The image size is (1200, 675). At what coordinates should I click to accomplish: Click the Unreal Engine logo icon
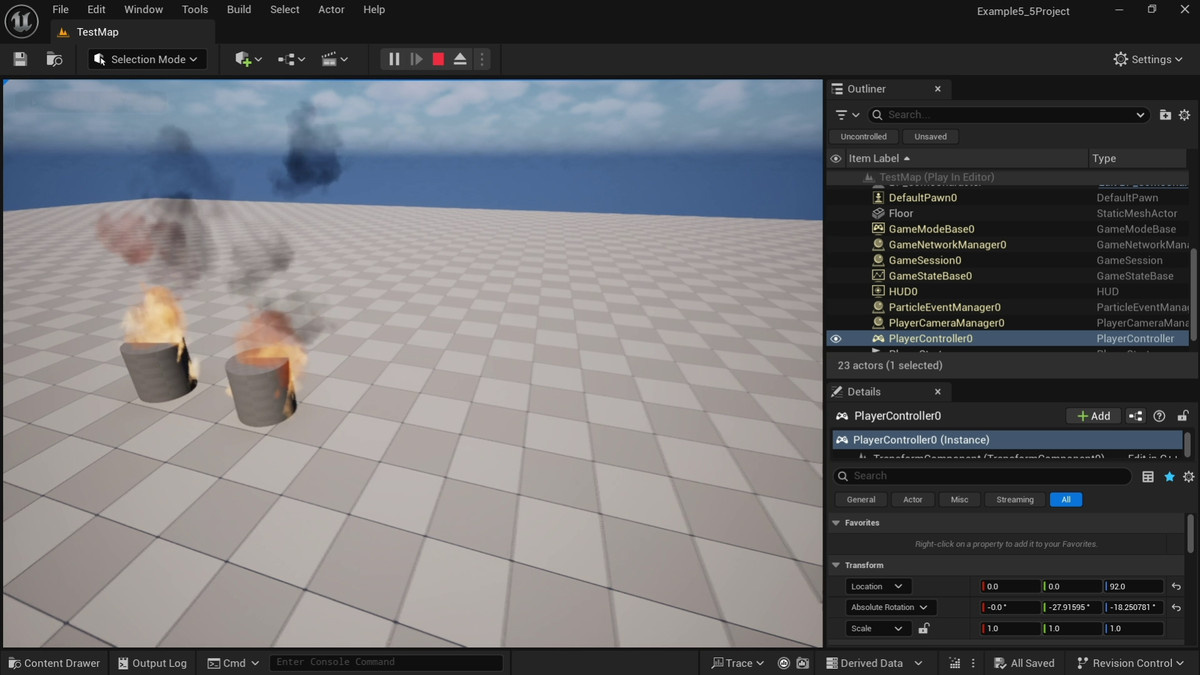coord(21,21)
